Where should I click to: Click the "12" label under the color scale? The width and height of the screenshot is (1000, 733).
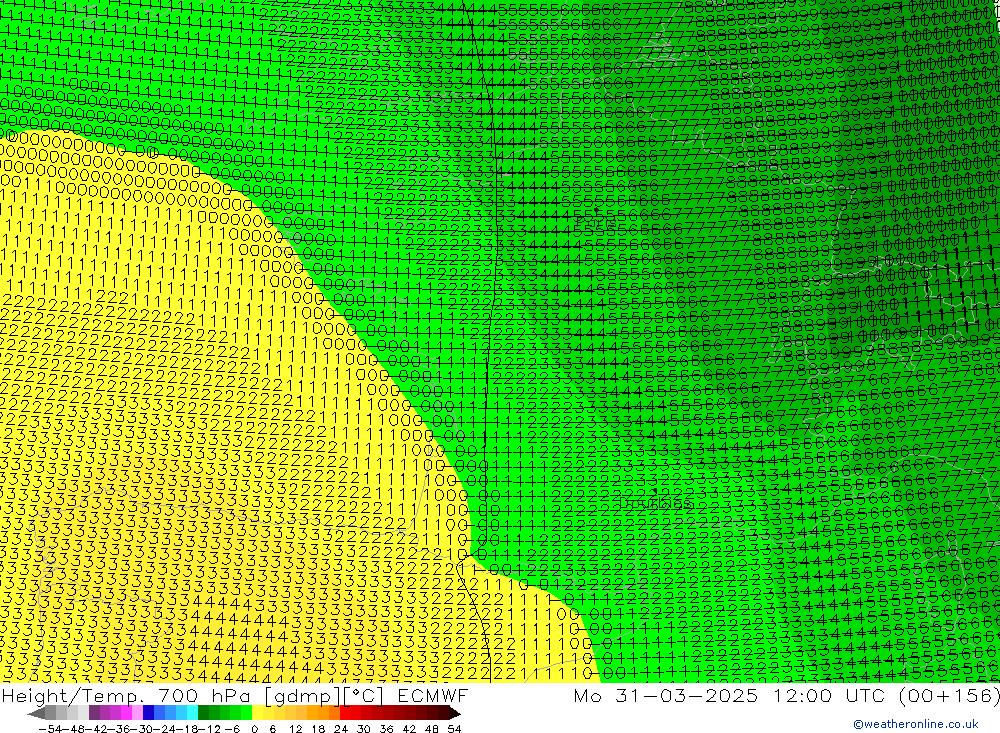click(295, 729)
